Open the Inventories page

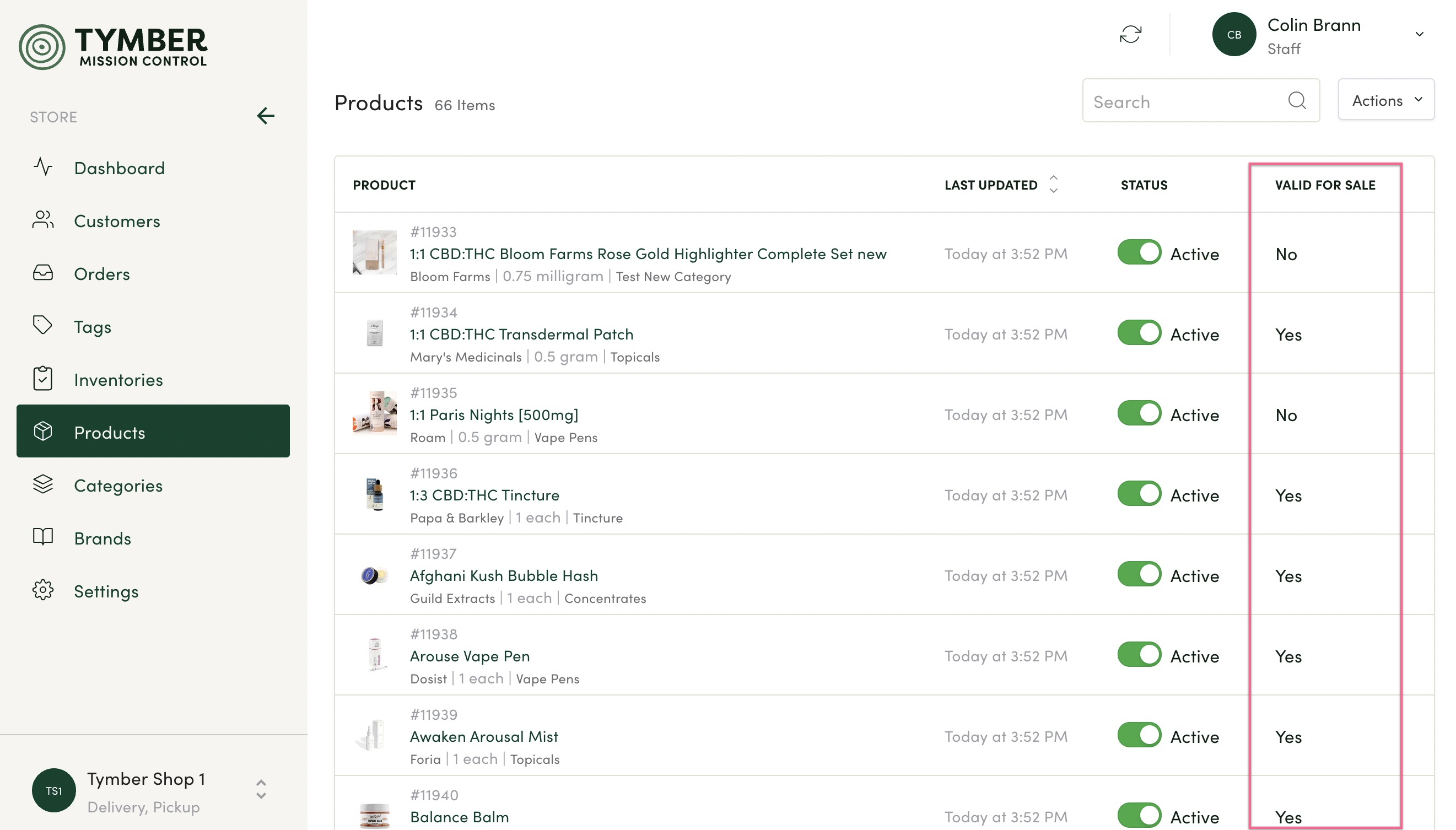153,379
